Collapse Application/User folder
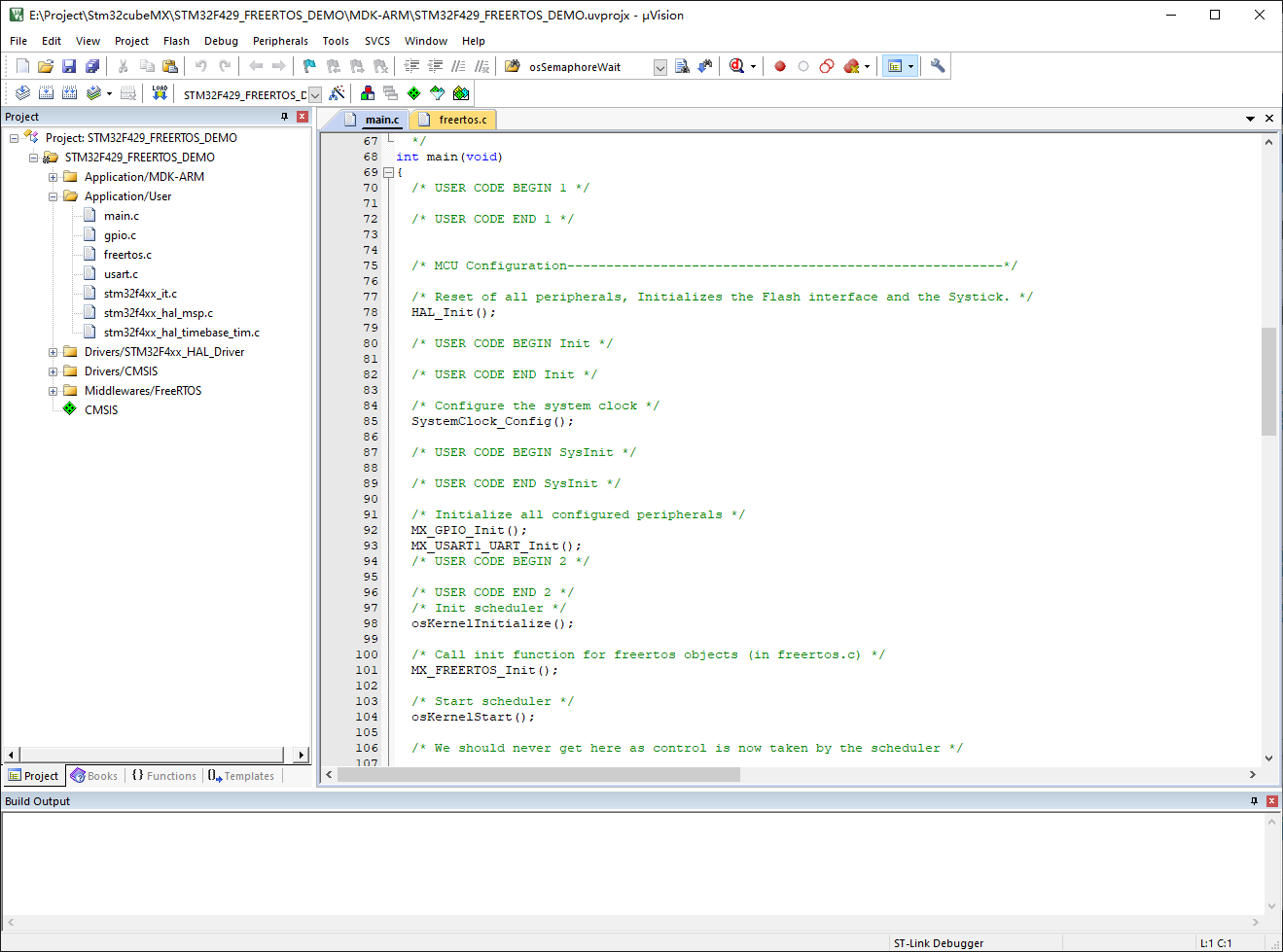 (x=53, y=196)
